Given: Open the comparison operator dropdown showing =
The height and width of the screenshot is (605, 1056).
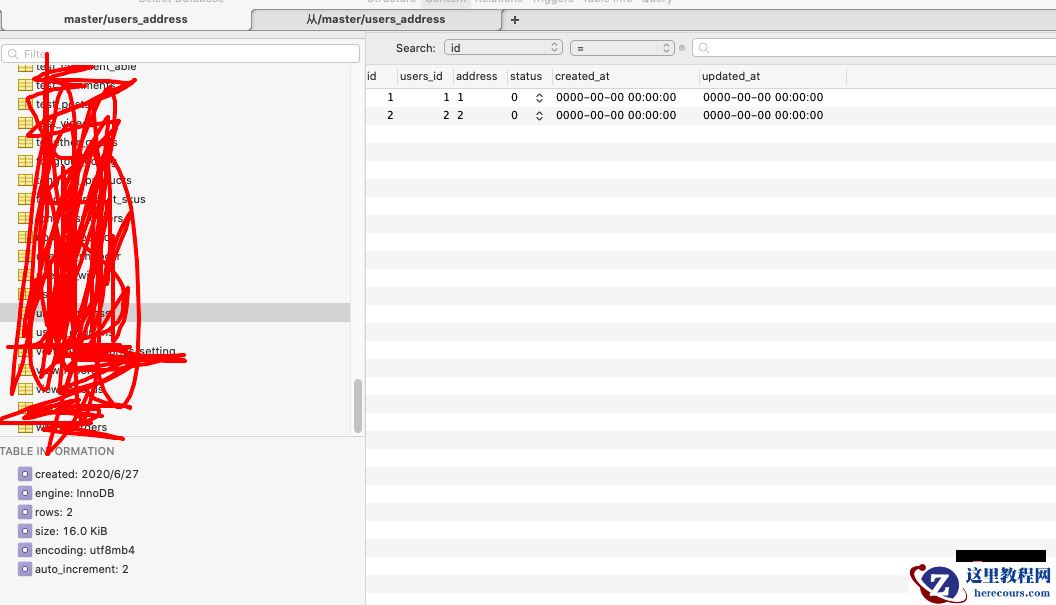Looking at the screenshot, I should pyautogui.click(x=622, y=48).
